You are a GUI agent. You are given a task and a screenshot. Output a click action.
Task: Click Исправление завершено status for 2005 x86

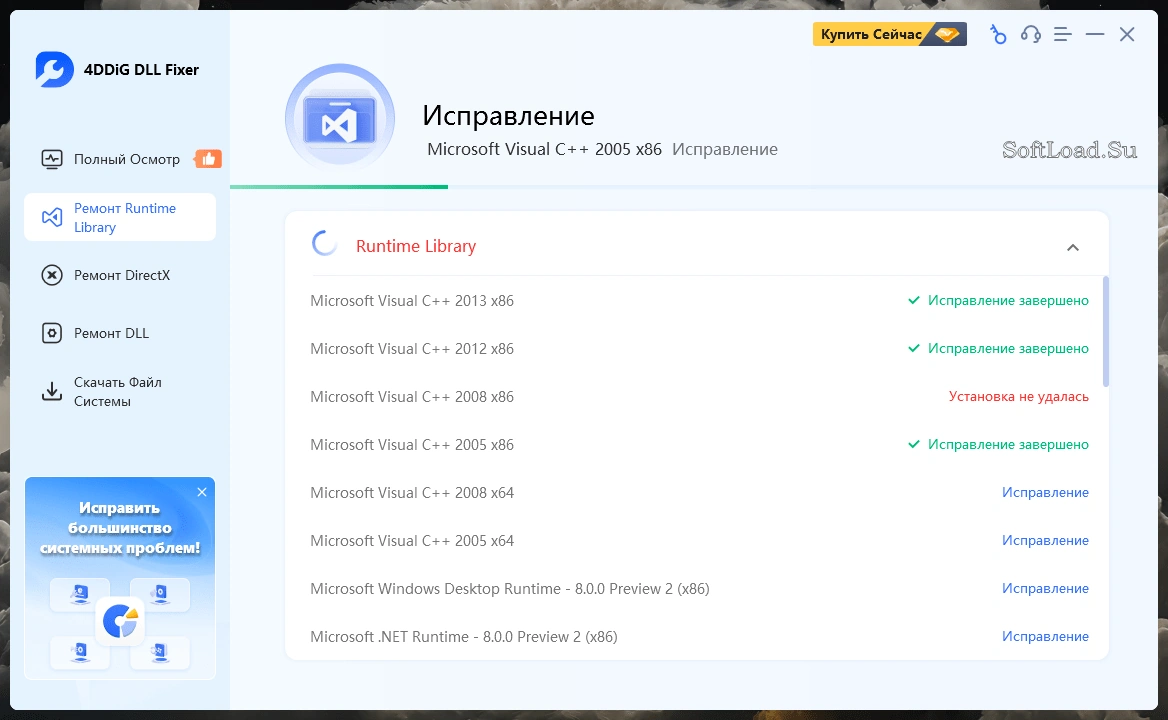tap(998, 445)
